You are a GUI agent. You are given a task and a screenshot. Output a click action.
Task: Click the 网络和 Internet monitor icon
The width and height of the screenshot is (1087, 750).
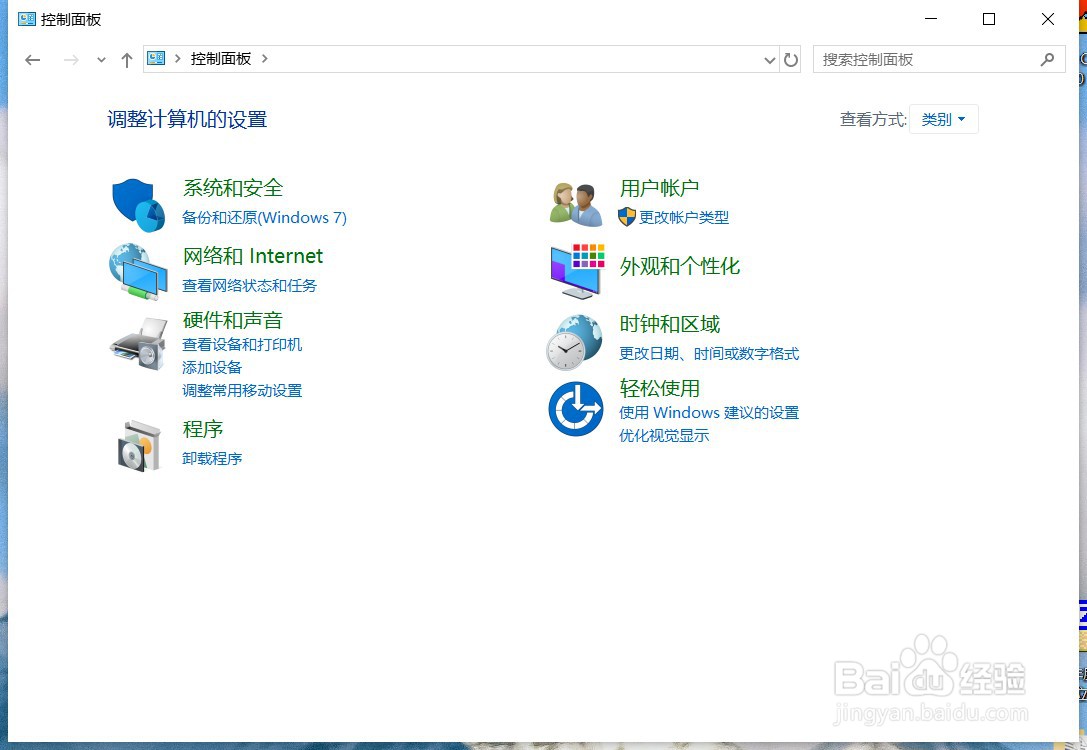pos(137,270)
